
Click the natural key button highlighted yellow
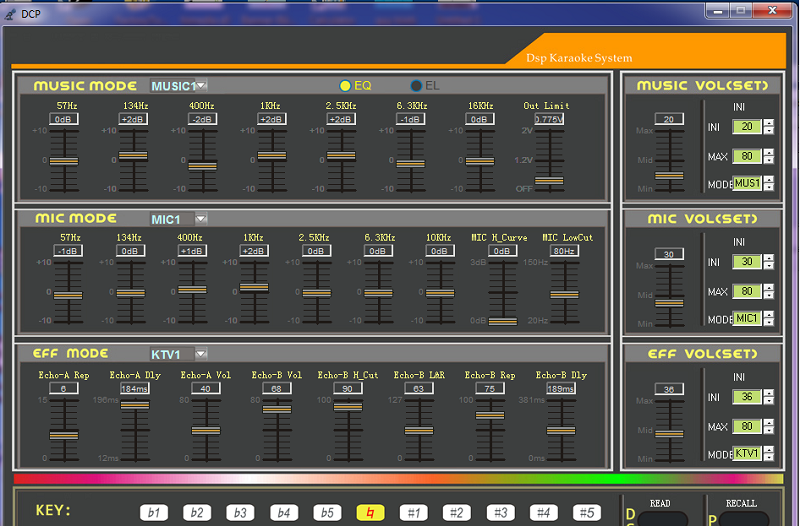pyautogui.click(x=370, y=512)
